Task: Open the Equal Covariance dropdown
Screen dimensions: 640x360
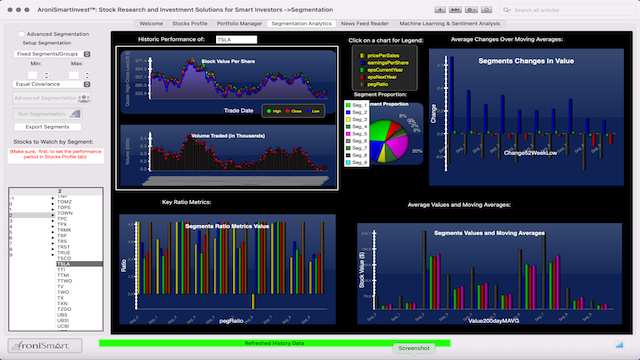Action: (x=52, y=84)
